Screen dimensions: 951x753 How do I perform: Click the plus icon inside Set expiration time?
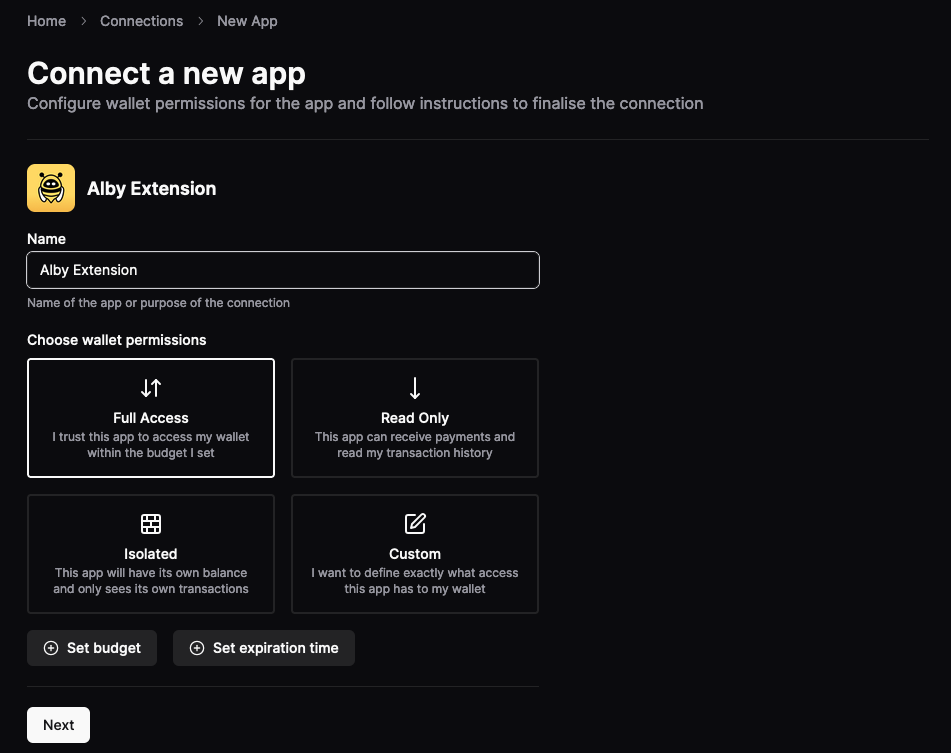click(x=197, y=648)
